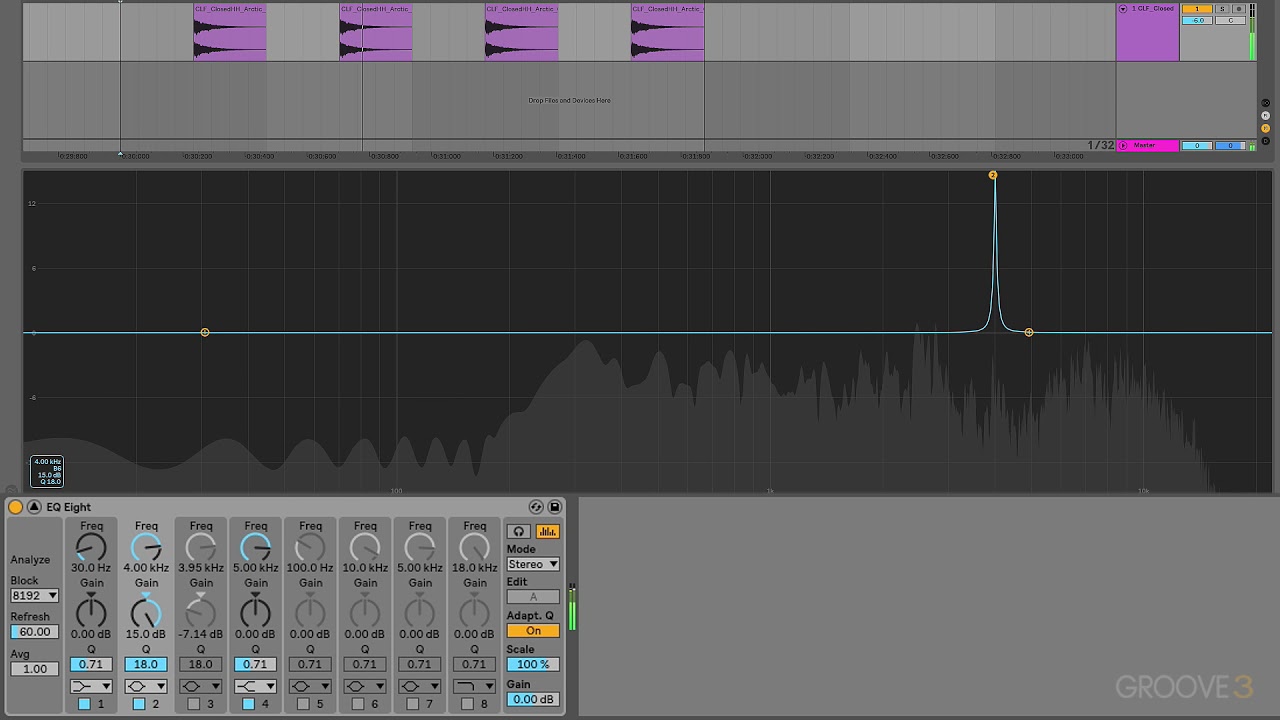This screenshot has height=720, width=1280.
Task: Click the Avg 1.00 field
Action: (x=35, y=669)
